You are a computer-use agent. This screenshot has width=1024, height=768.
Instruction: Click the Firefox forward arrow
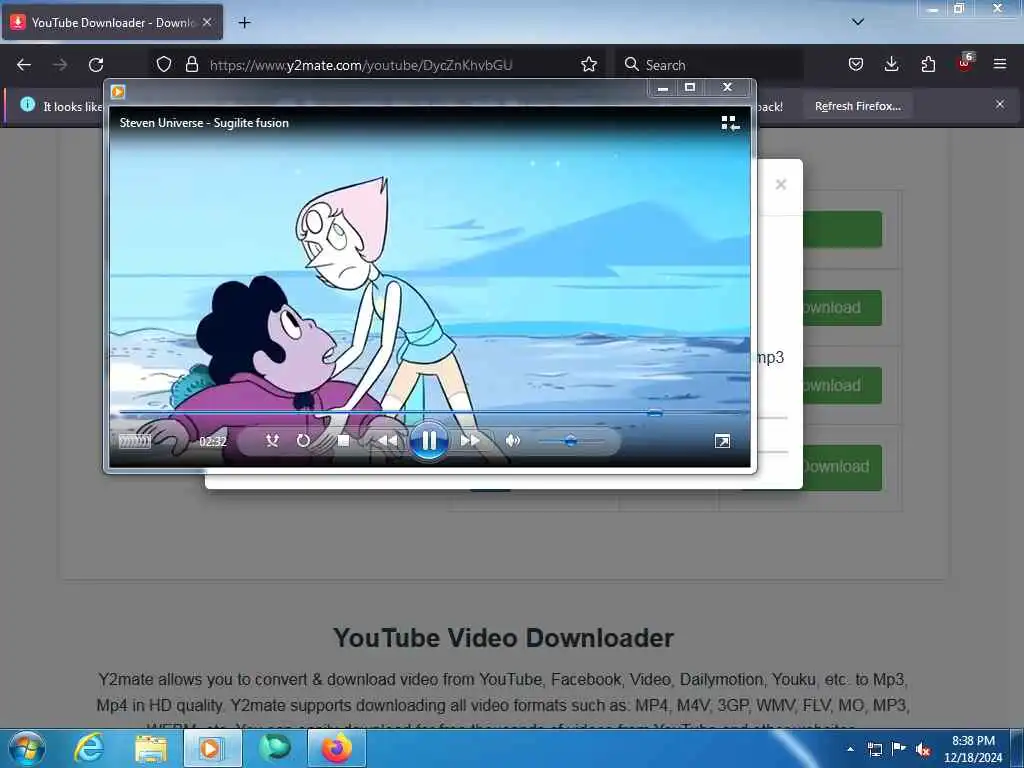click(60, 65)
